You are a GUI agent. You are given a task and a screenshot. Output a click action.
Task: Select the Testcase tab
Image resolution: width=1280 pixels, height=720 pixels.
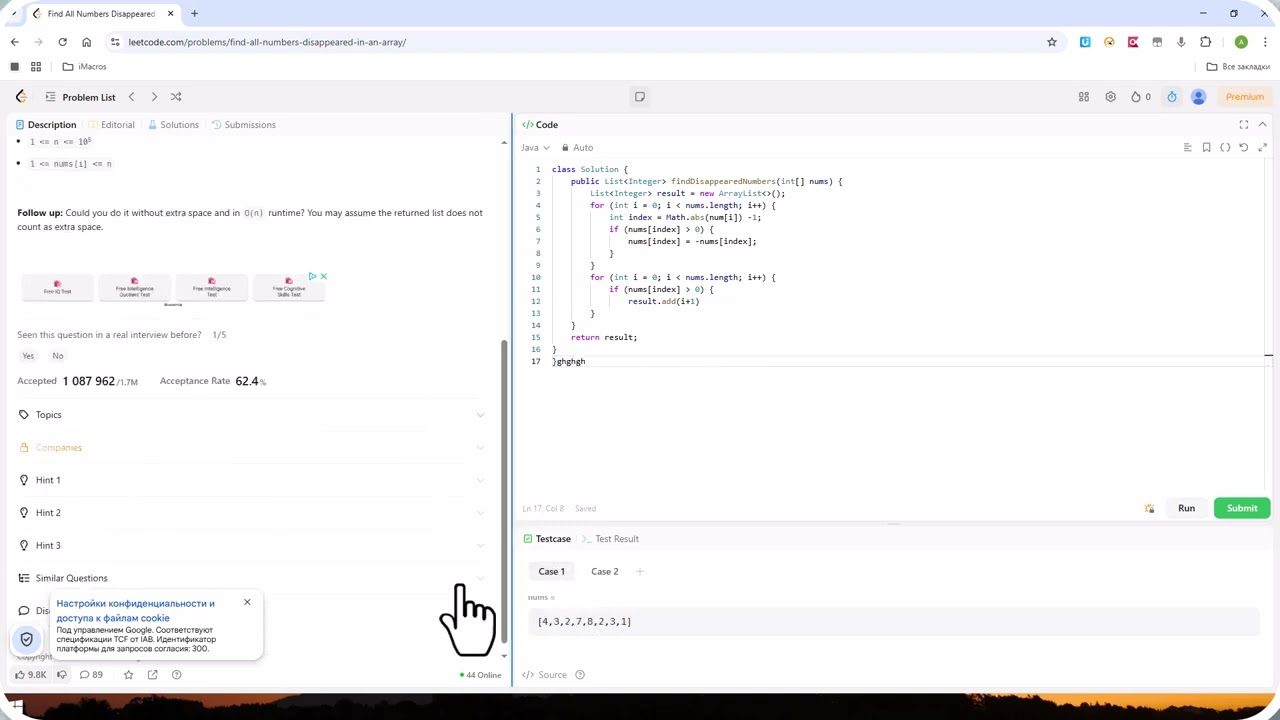point(547,539)
